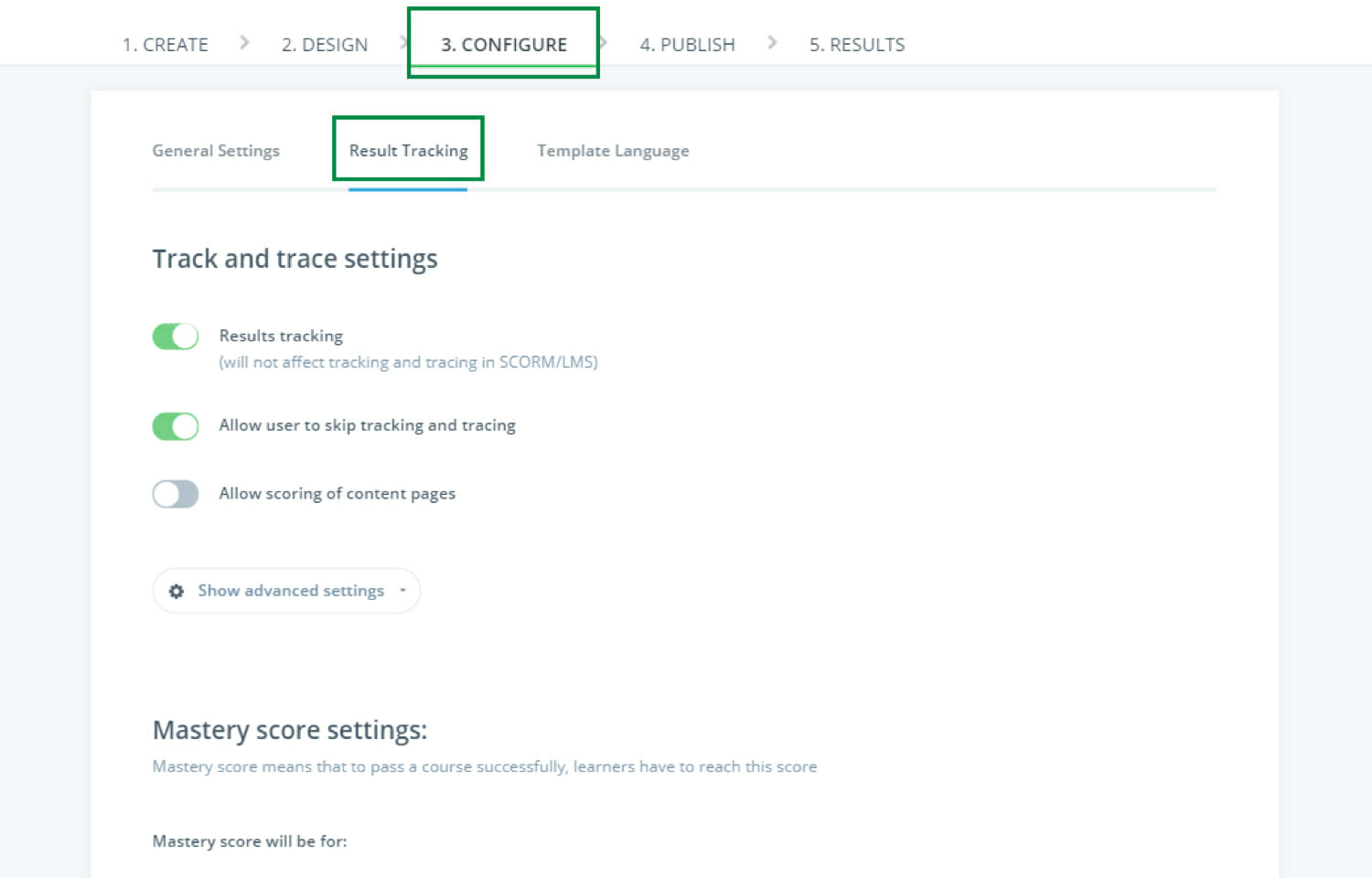Disable the Results tracking toggle

tap(176, 337)
